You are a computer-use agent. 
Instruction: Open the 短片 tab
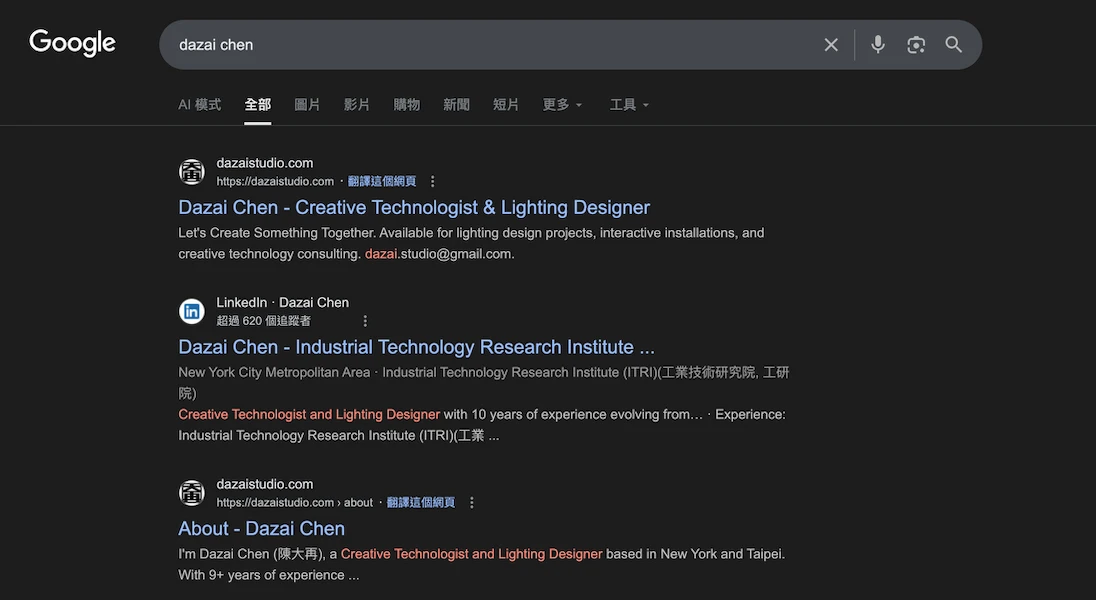[506, 105]
